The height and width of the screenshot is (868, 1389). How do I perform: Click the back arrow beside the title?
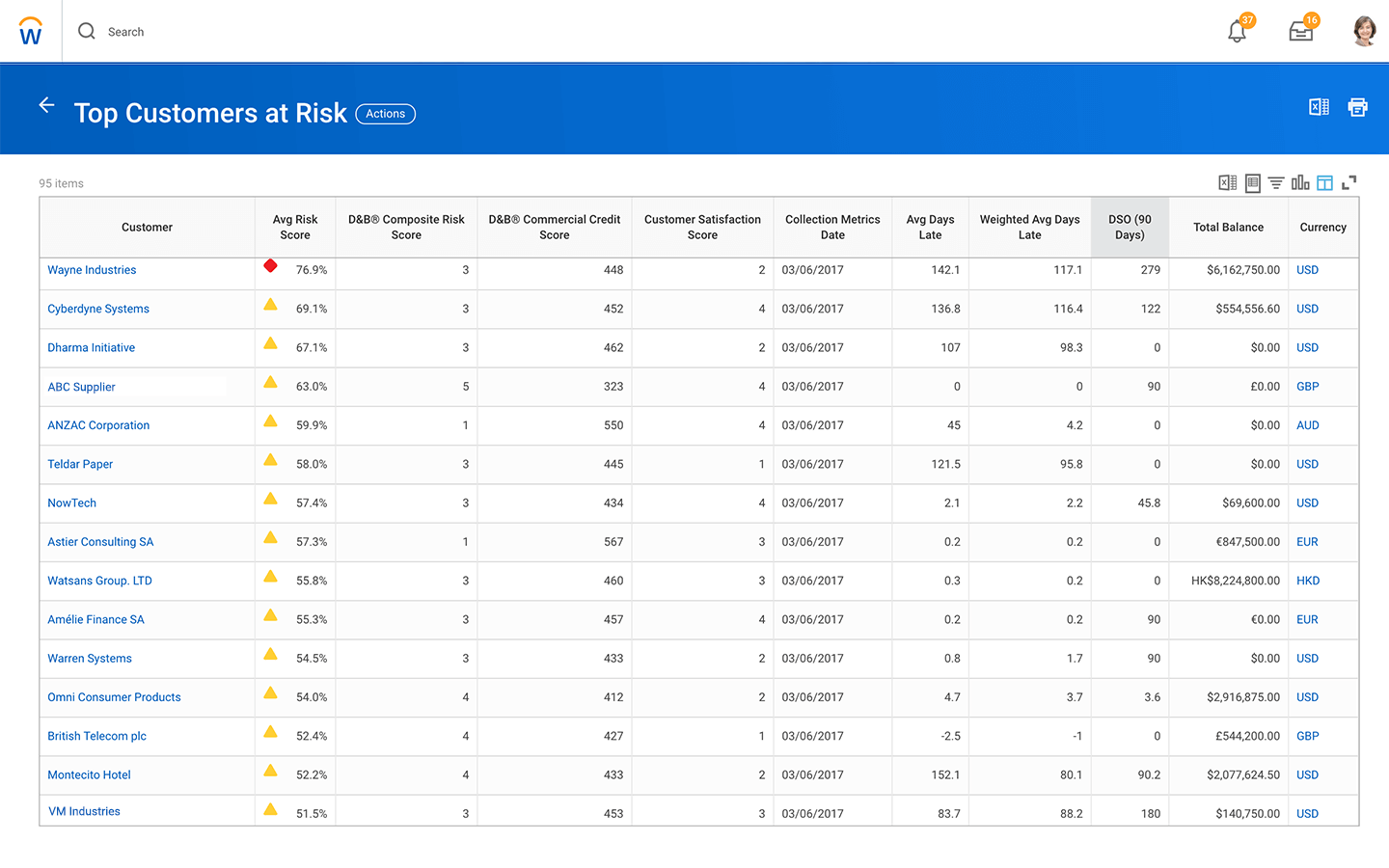46,105
